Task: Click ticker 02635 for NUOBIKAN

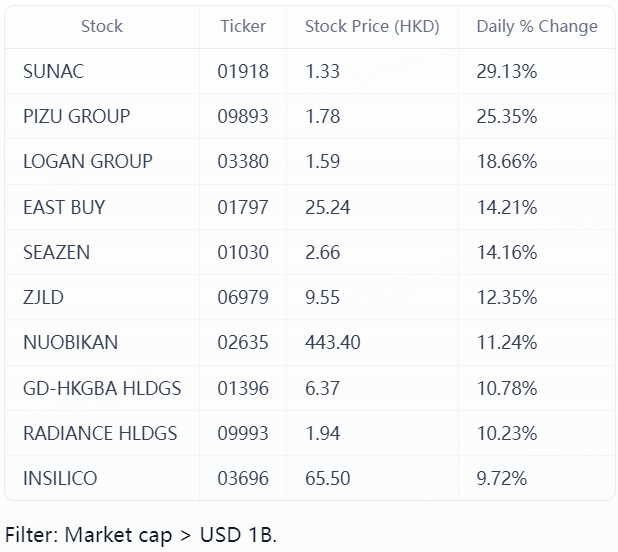Action: (x=243, y=342)
